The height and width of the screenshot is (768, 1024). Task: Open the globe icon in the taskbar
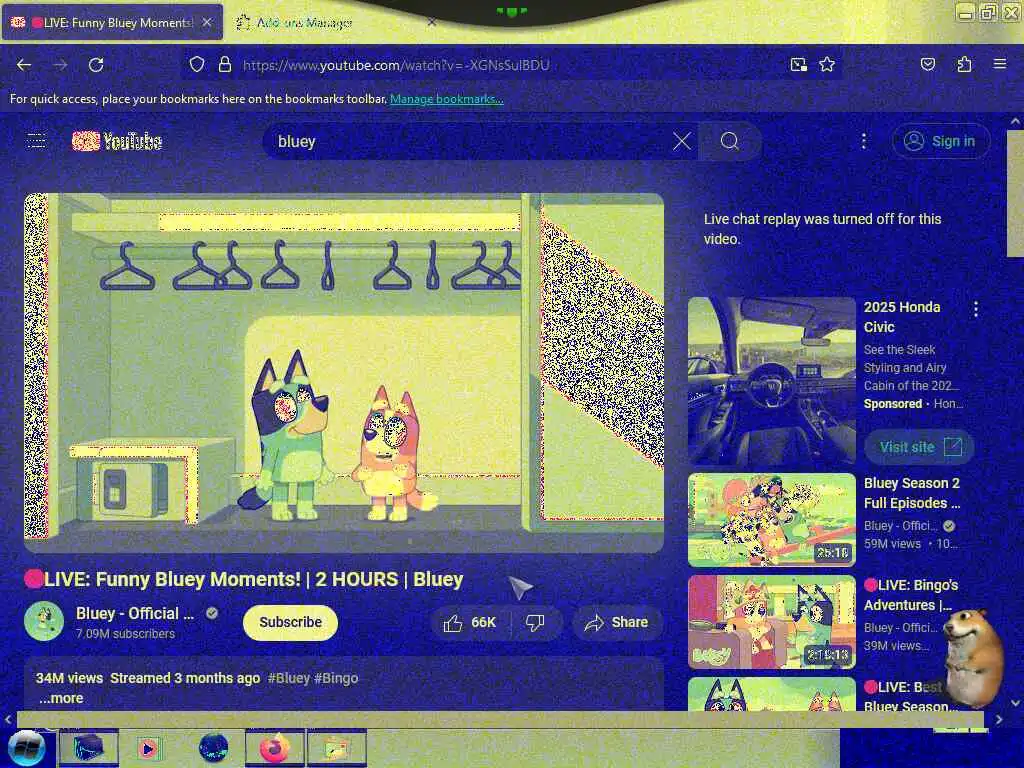213,748
